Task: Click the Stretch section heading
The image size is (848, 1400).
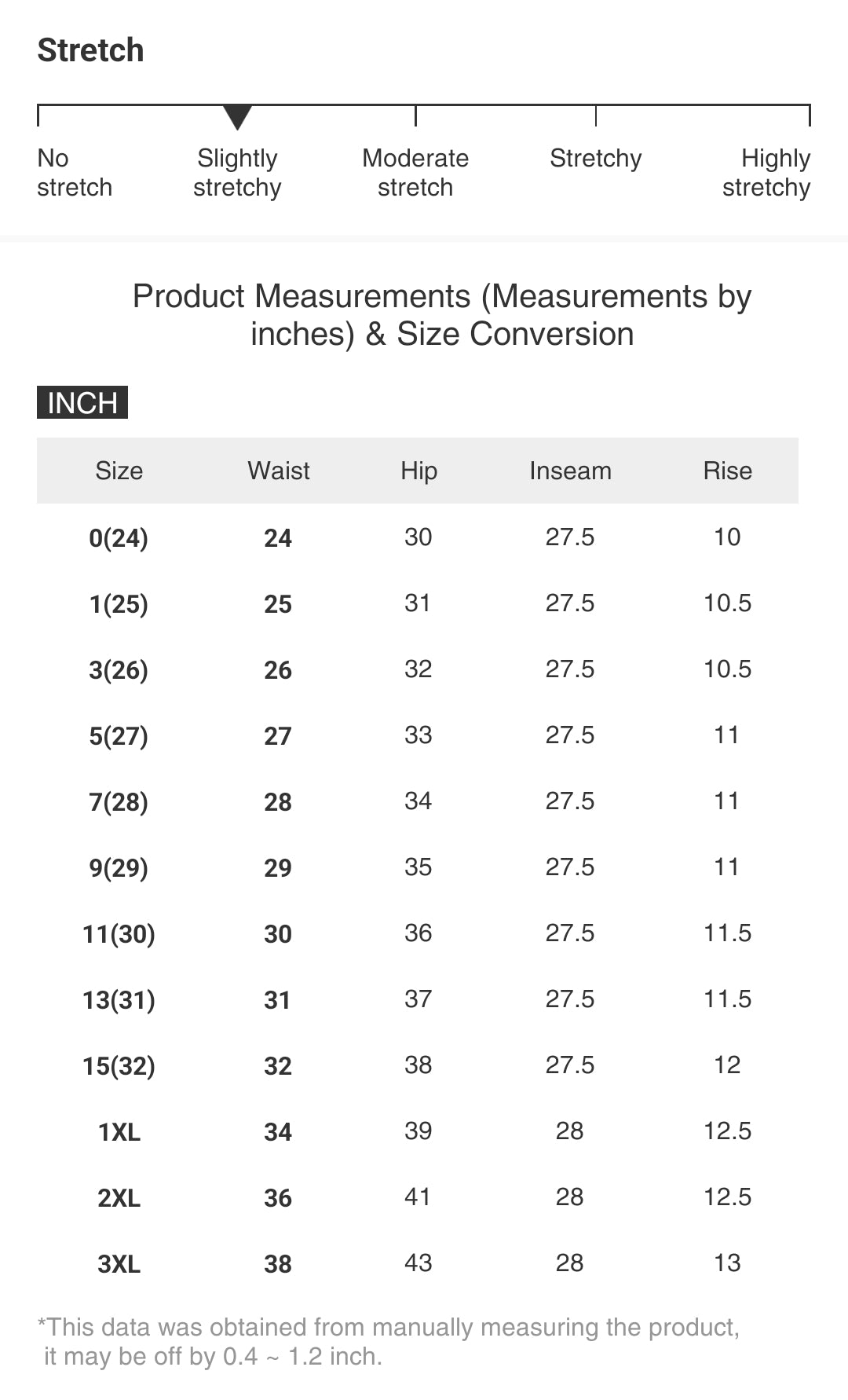Action: (91, 50)
